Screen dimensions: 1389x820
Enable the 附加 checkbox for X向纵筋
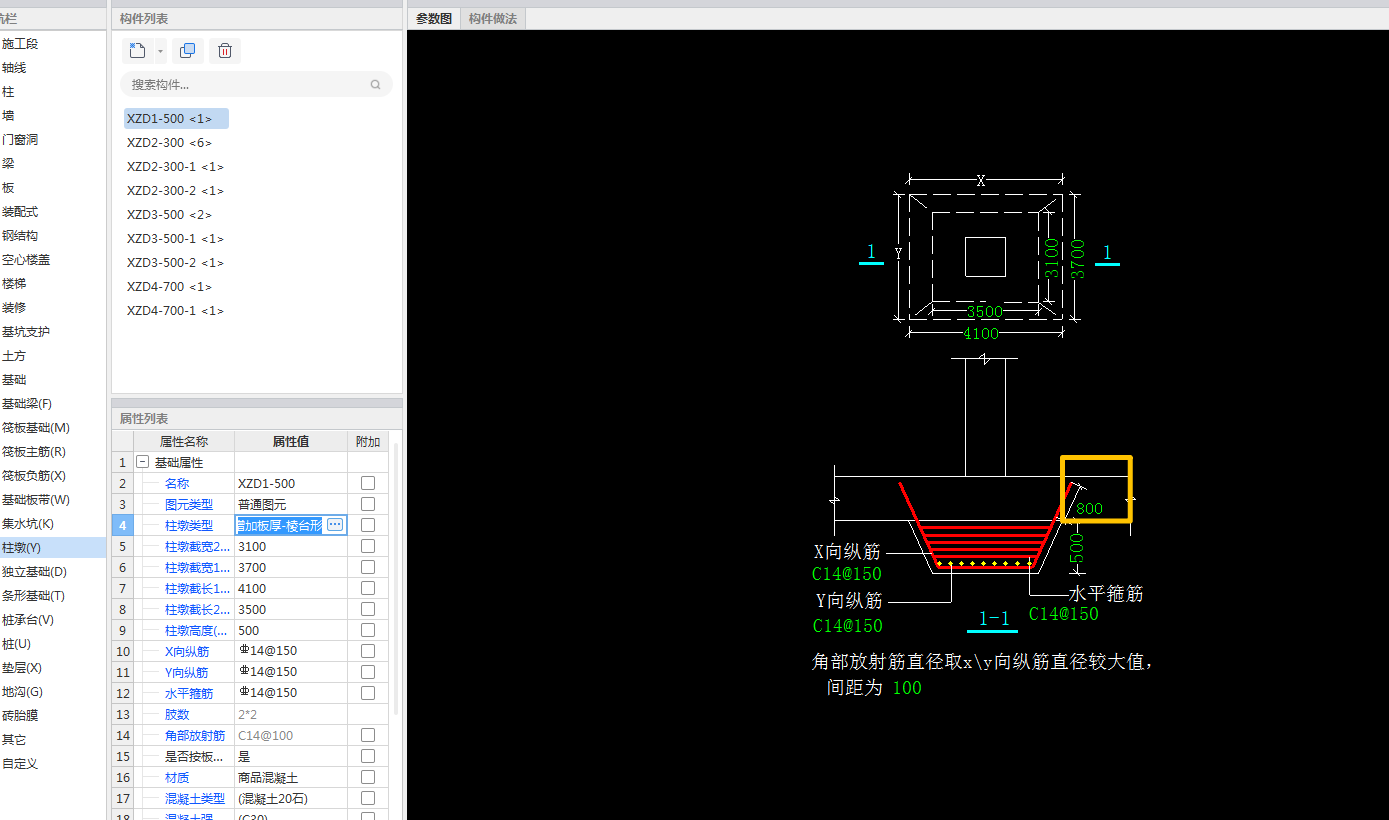pyautogui.click(x=368, y=651)
